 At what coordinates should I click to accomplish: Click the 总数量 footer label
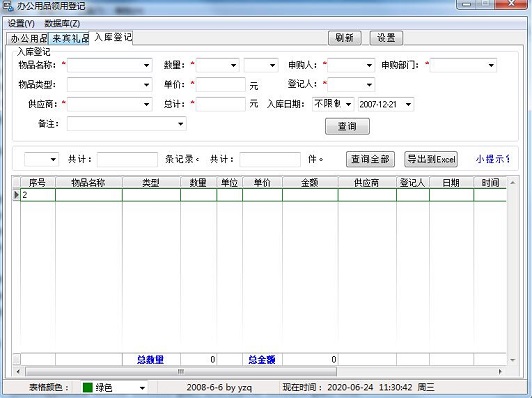coord(151,360)
